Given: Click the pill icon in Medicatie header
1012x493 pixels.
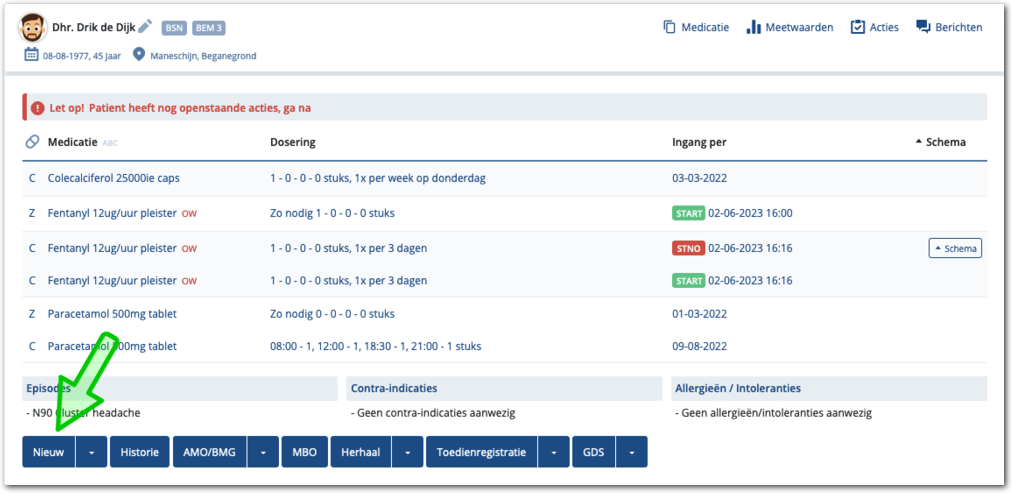Looking at the screenshot, I should [x=32, y=142].
